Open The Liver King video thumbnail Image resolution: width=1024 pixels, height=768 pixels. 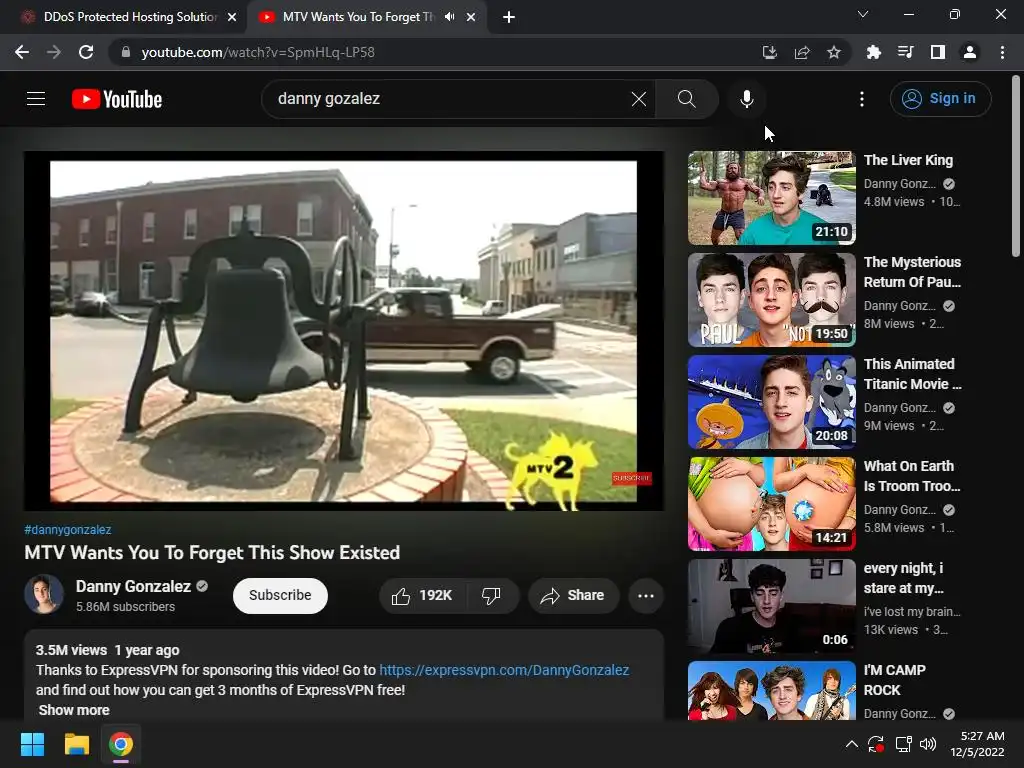[x=771, y=198]
